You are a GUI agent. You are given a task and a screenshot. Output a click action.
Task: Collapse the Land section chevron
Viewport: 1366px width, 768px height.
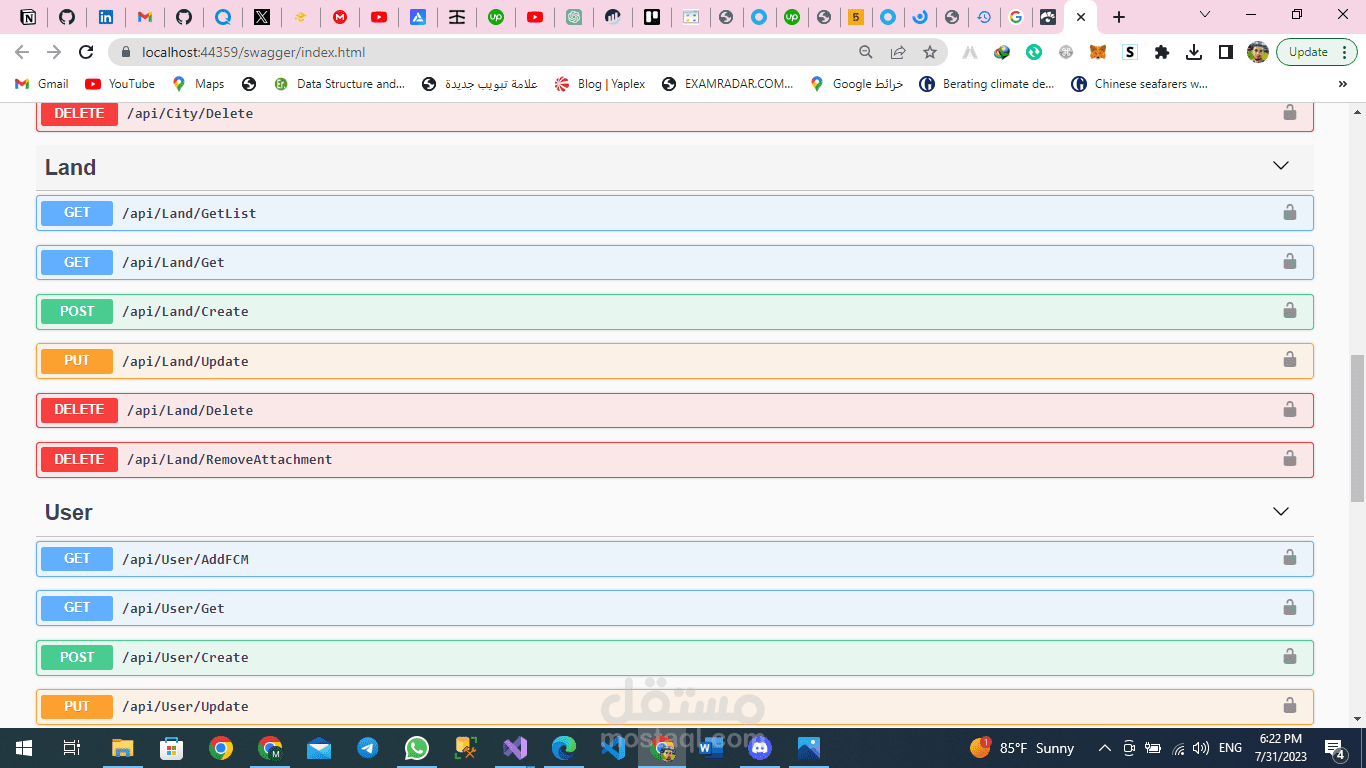(1281, 166)
